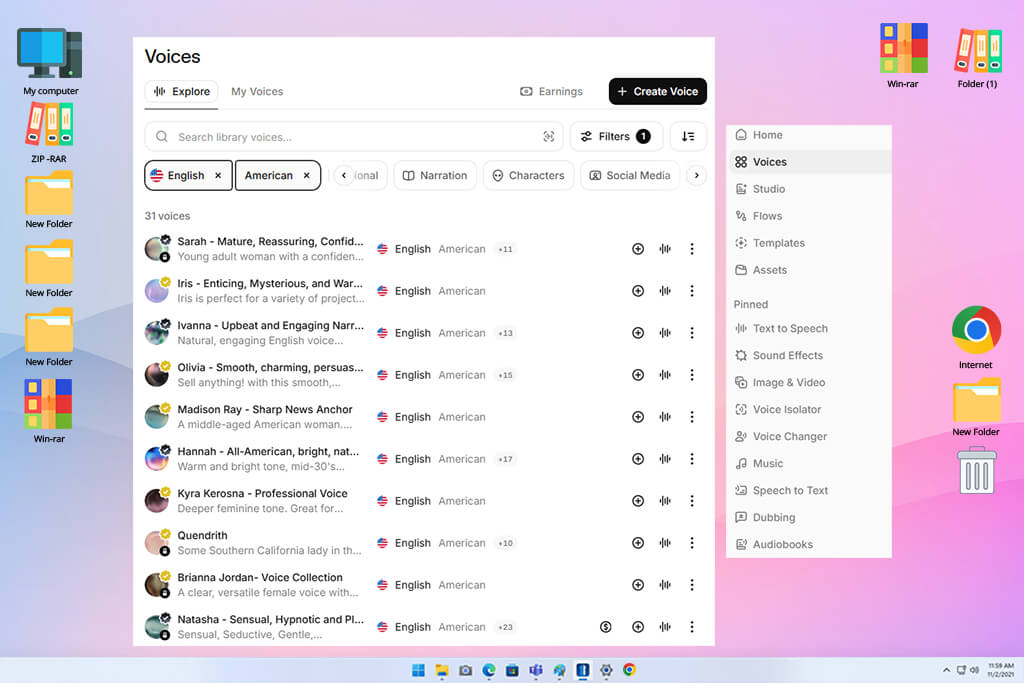This screenshot has height=683, width=1024.
Task: Open three-dot menu for Olivia voice
Action: pyautogui.click(x=692, y=375)
